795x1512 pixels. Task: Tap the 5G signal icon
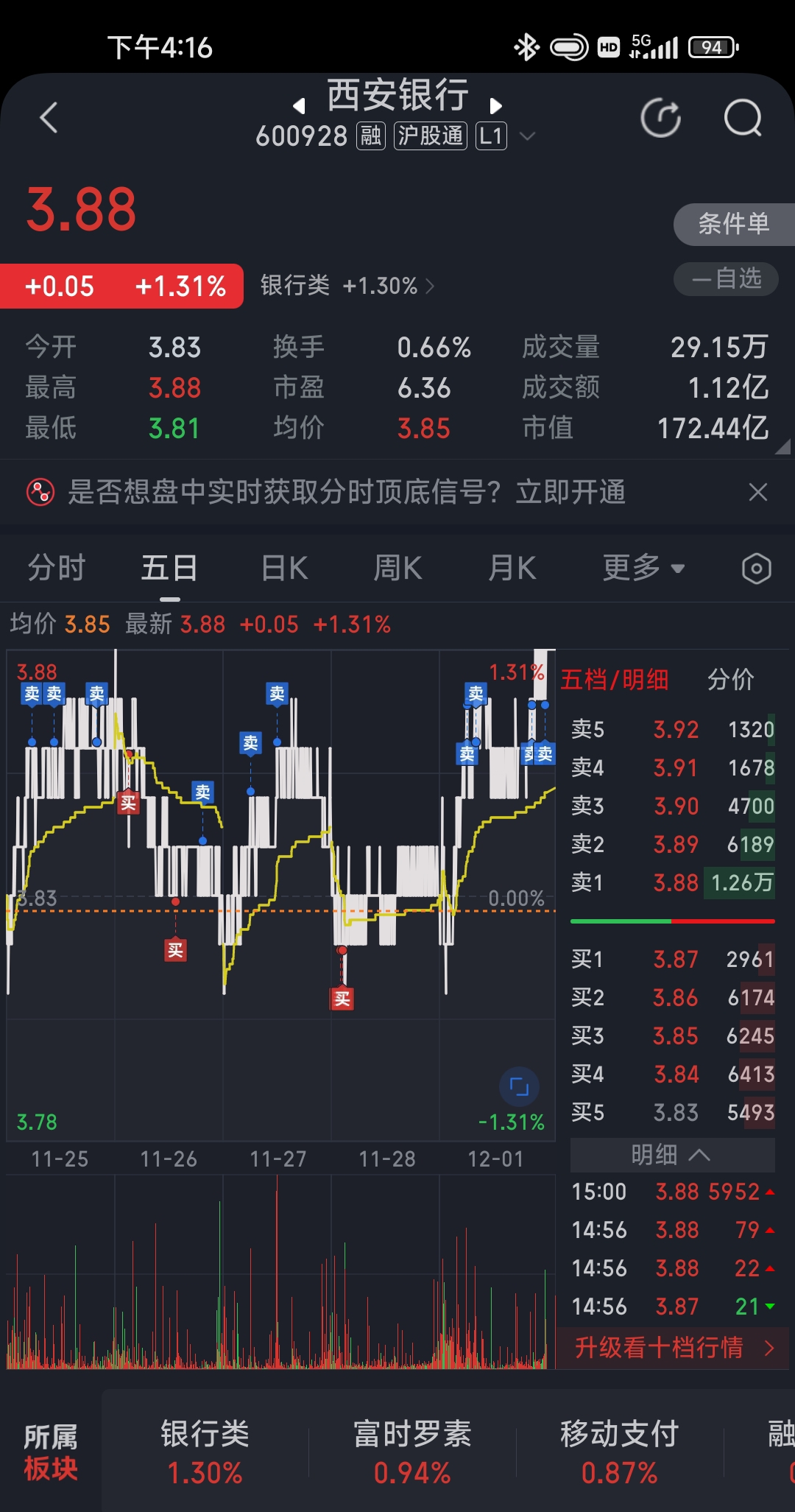[x=654, y=46]
